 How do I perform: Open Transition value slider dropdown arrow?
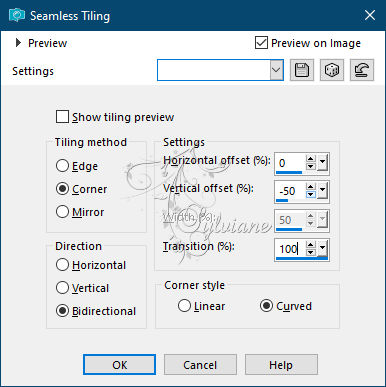322,249
